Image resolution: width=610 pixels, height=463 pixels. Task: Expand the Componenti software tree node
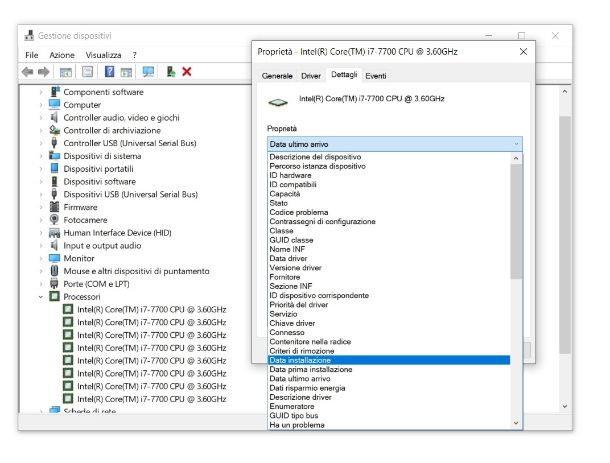coord(41,92)
